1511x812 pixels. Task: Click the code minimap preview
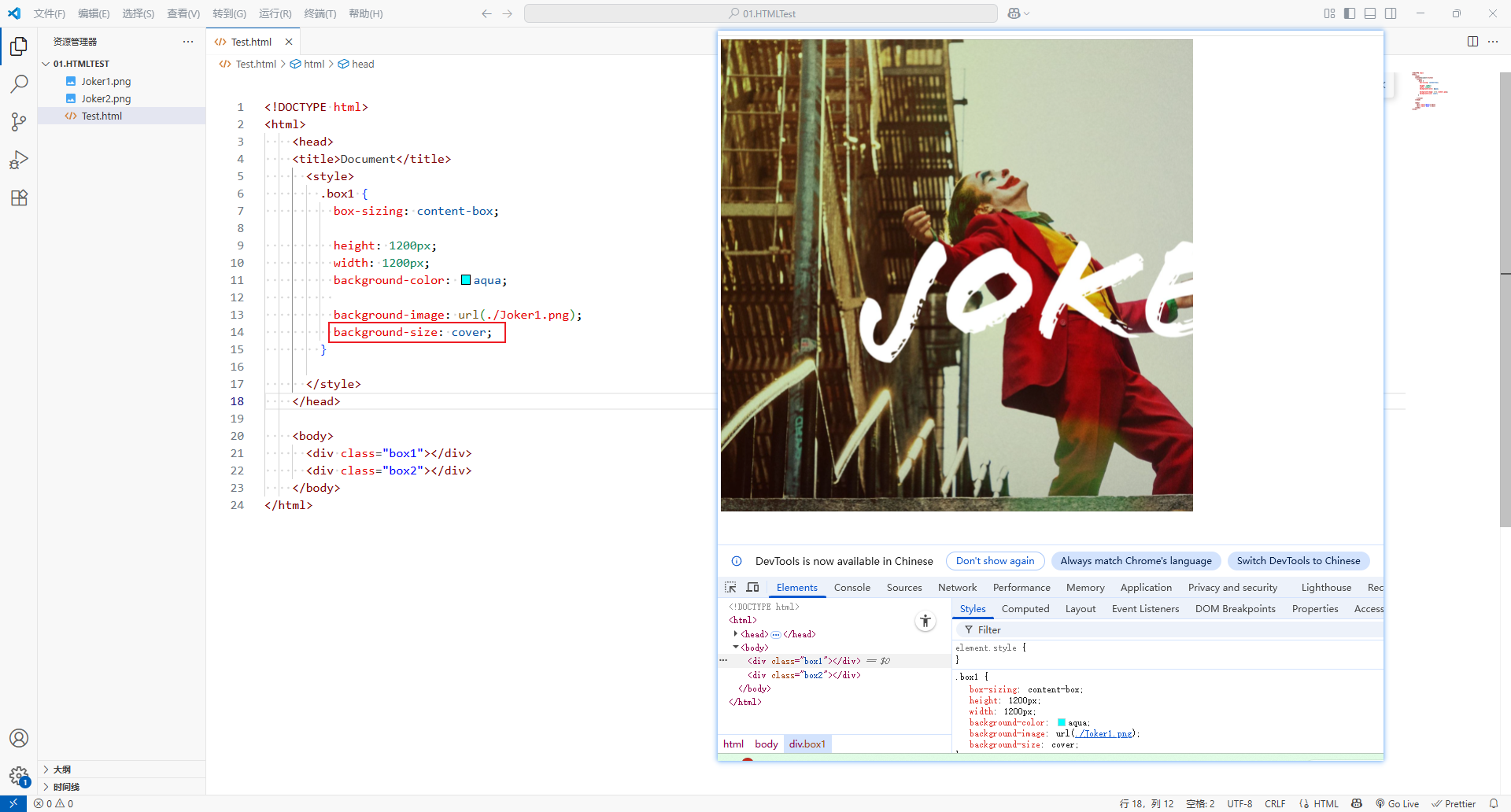pos(1431,90)
